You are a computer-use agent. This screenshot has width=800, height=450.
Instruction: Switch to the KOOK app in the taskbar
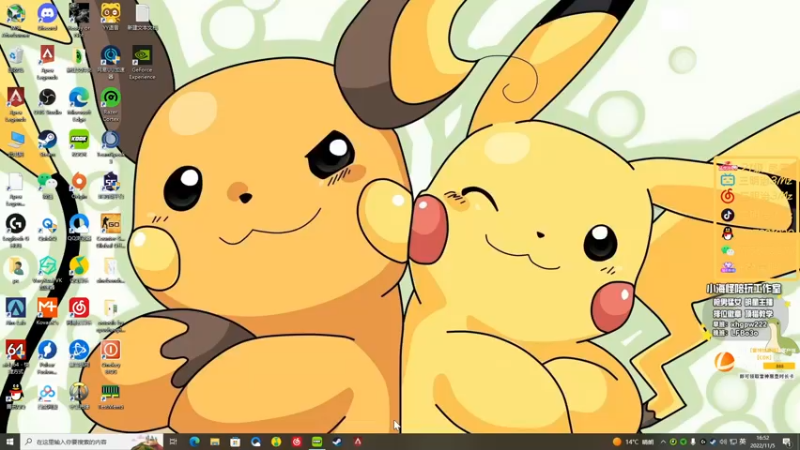coord(317,442)
